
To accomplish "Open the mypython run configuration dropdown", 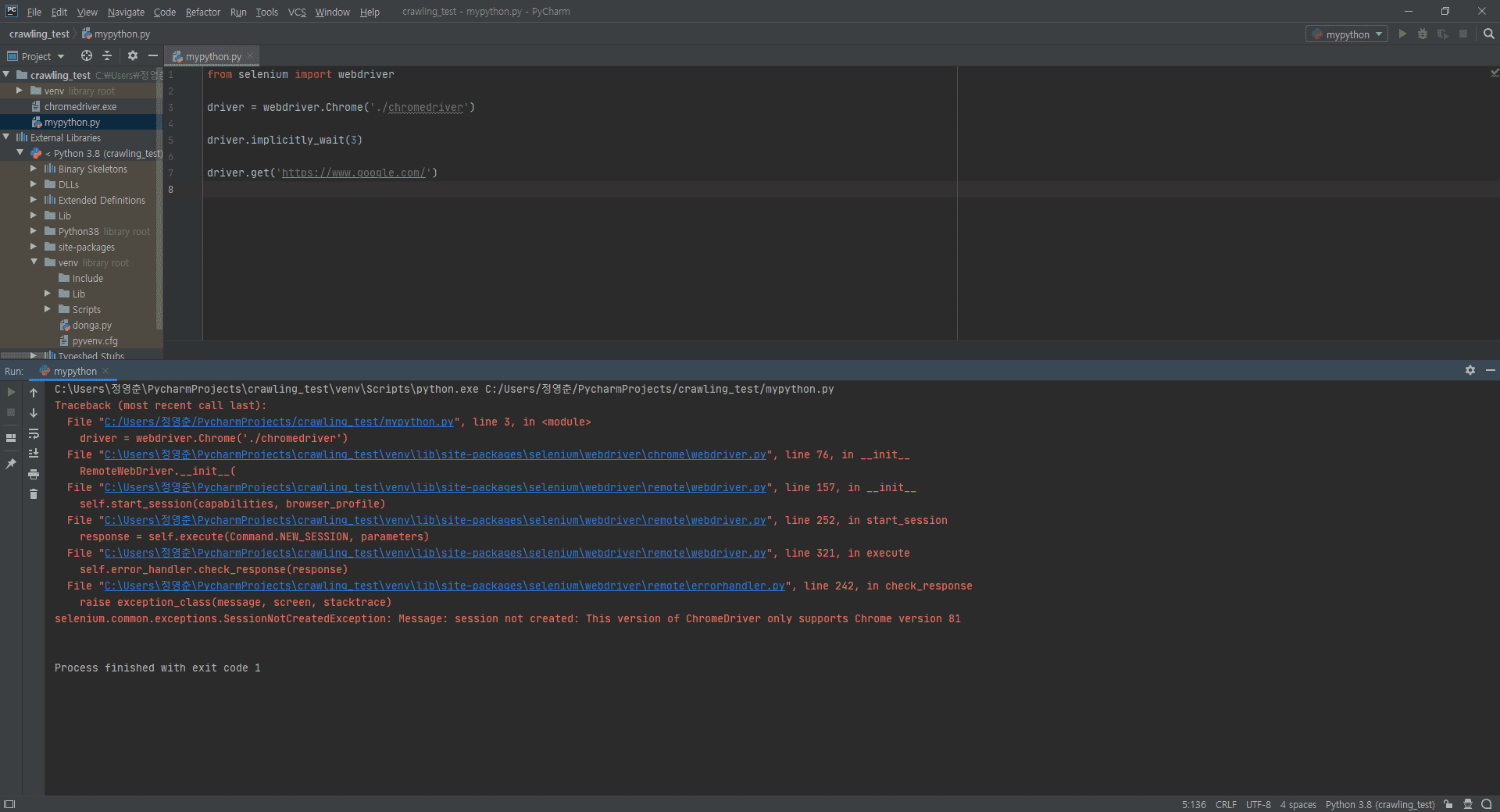I will coord(1348,34).
